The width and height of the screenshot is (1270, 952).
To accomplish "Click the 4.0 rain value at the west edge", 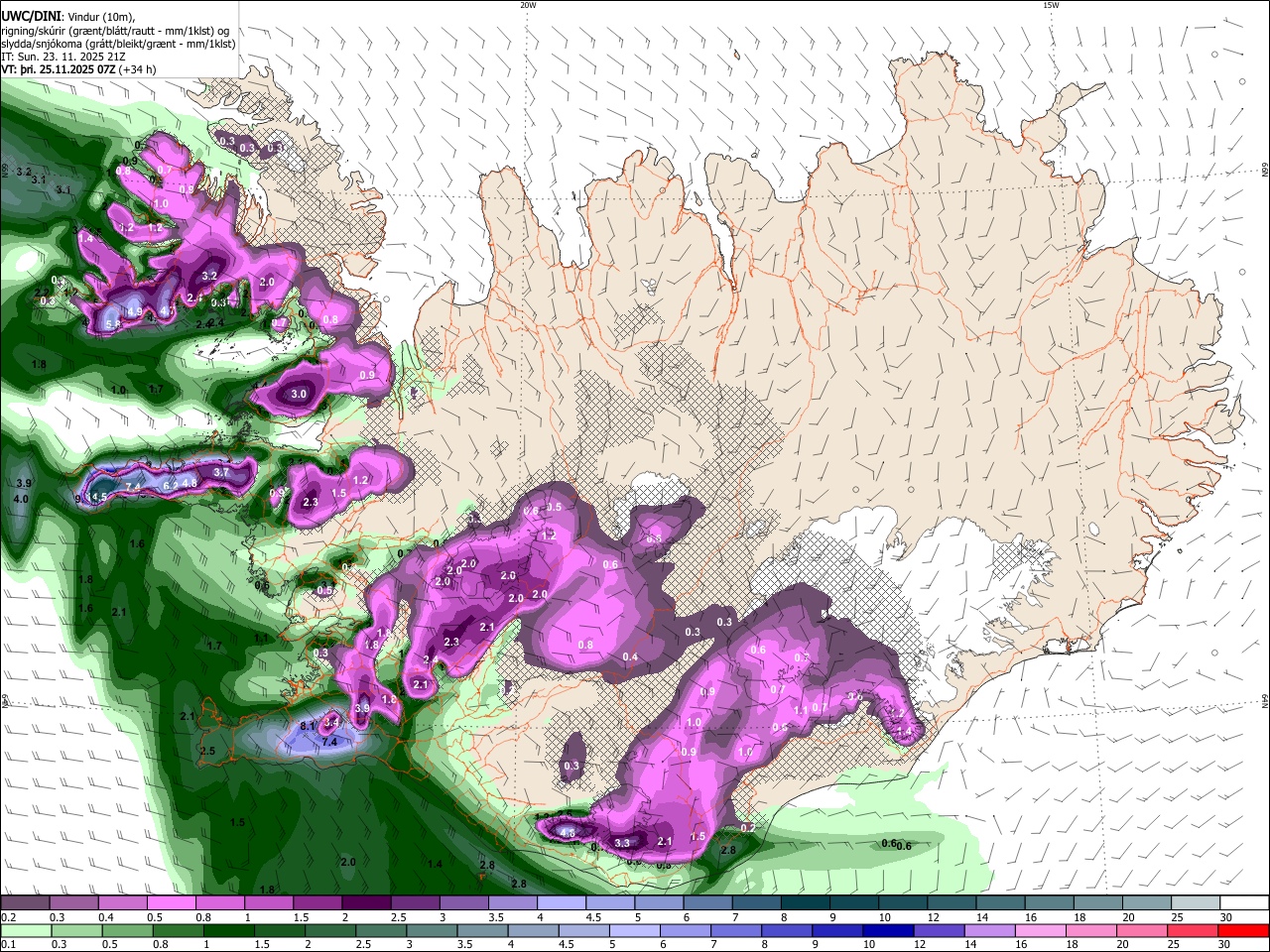I will click(x=21, y=499).
